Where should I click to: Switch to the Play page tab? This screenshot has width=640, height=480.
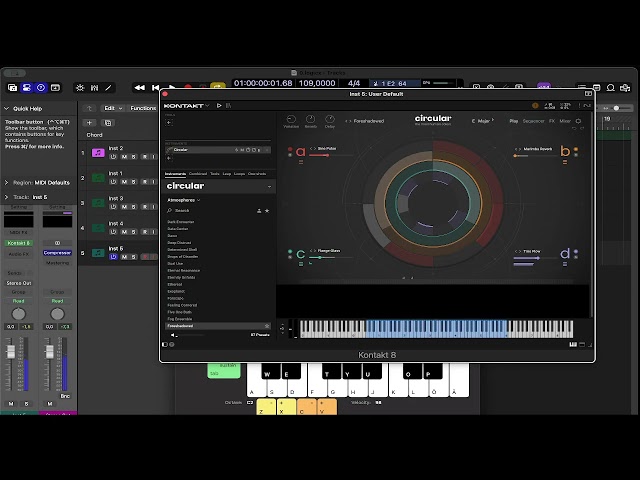coord(514,121)
